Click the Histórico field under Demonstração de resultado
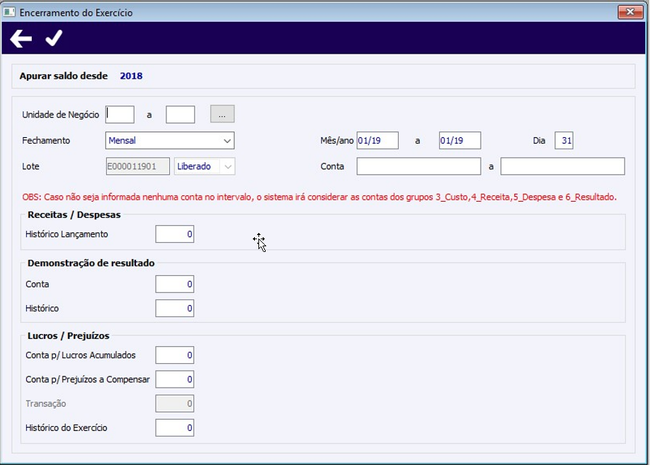650x465 pixels. [175, 308]
